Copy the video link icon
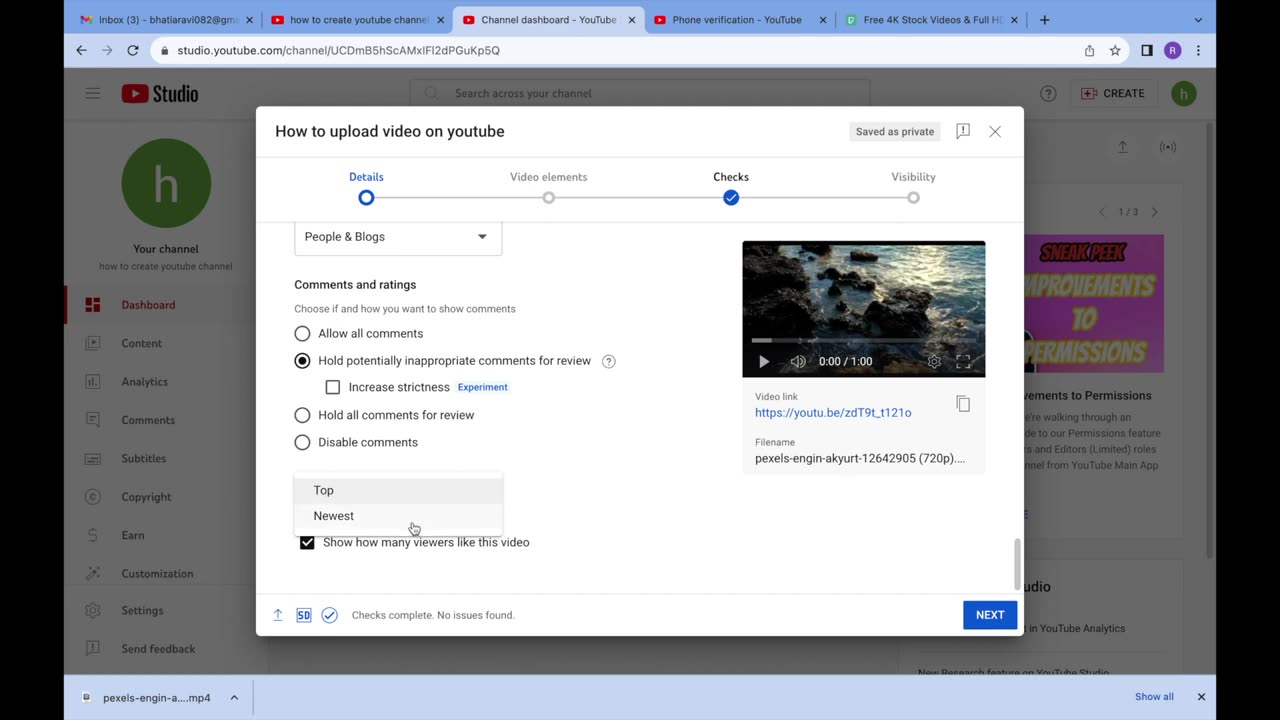1280x720 pixels. coord(963,404)
